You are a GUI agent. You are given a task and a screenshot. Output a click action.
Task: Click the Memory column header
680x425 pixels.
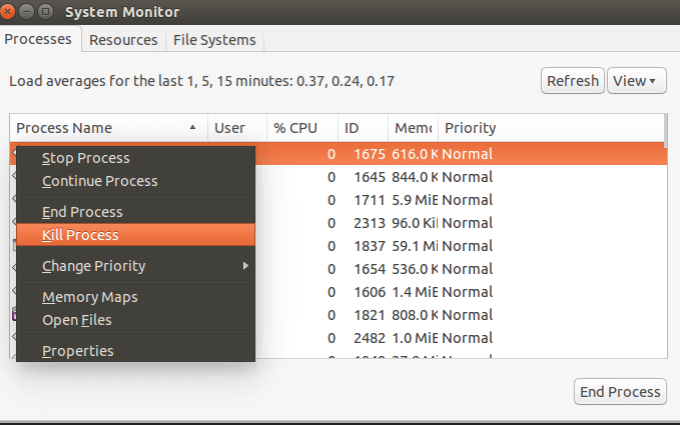pyautogui.click(x=412, y=128)
